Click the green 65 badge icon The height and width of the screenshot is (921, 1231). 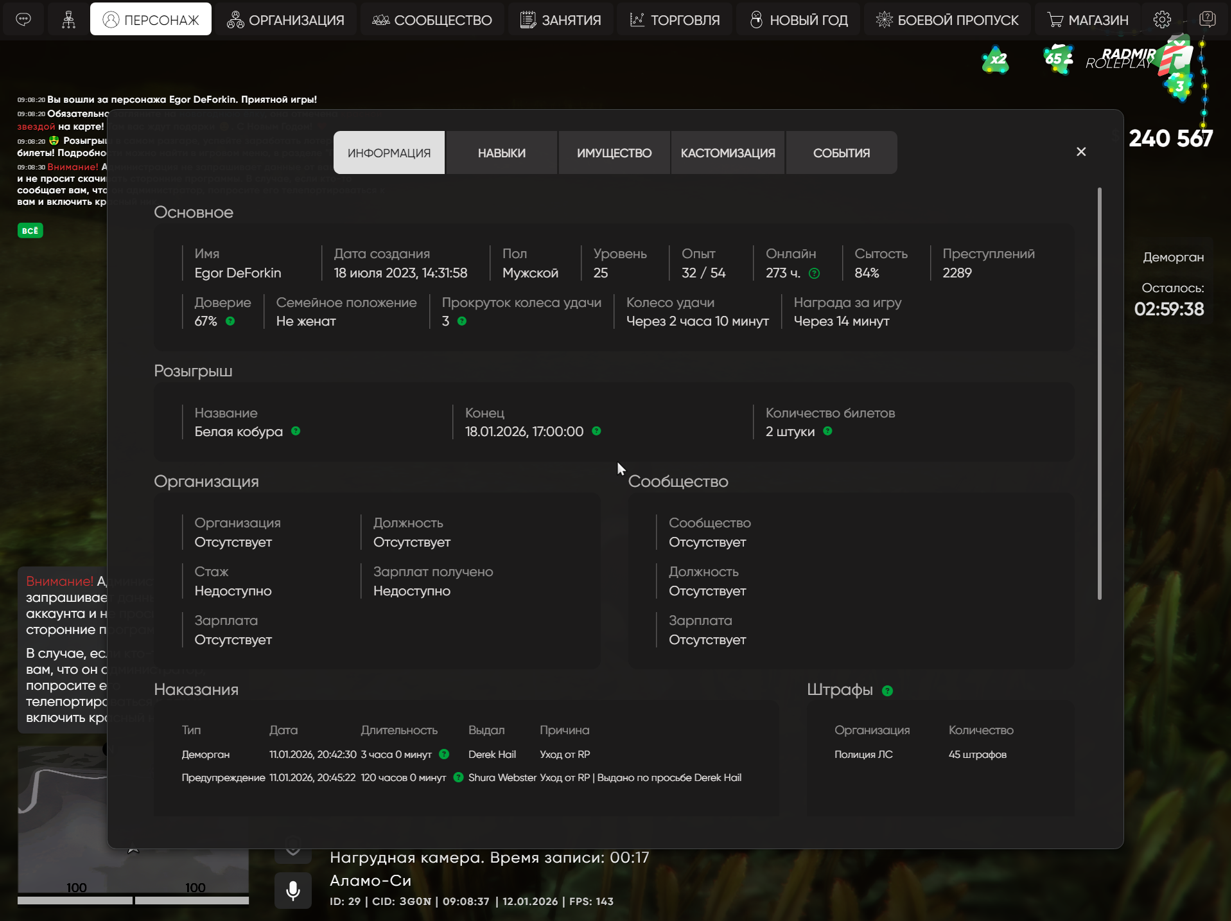[x=1057, y=59]
